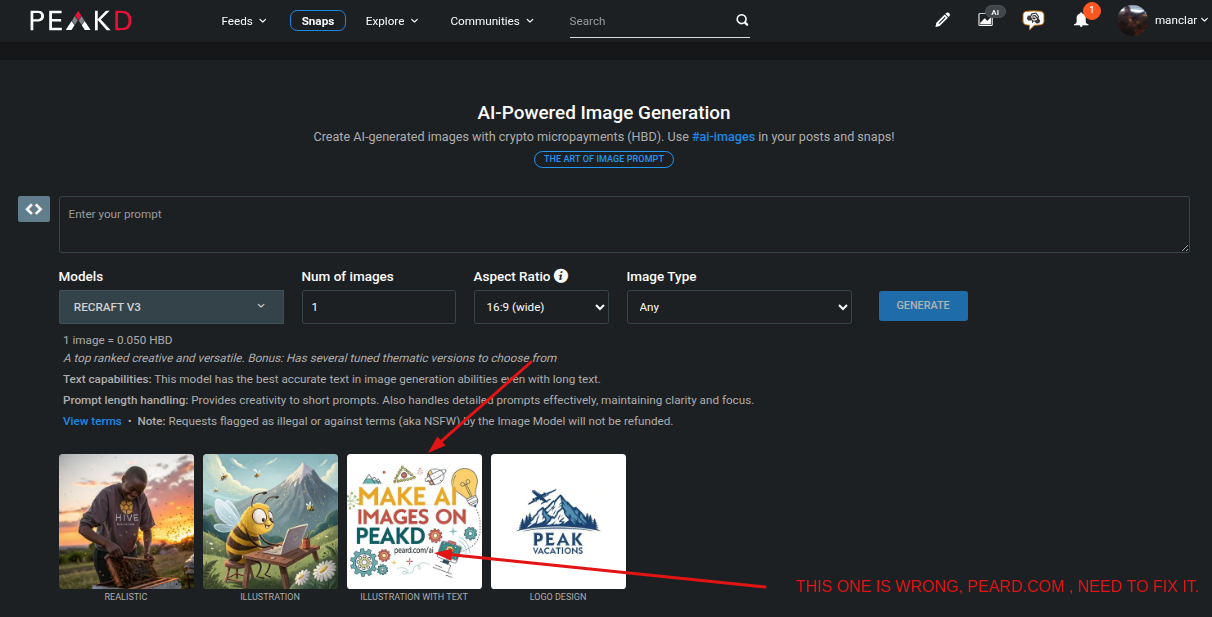Select the ILLUSTRATION bee thumbnail
This screenshot has width=1212, height=617.
pyautogui.click(x=270, y=522)
